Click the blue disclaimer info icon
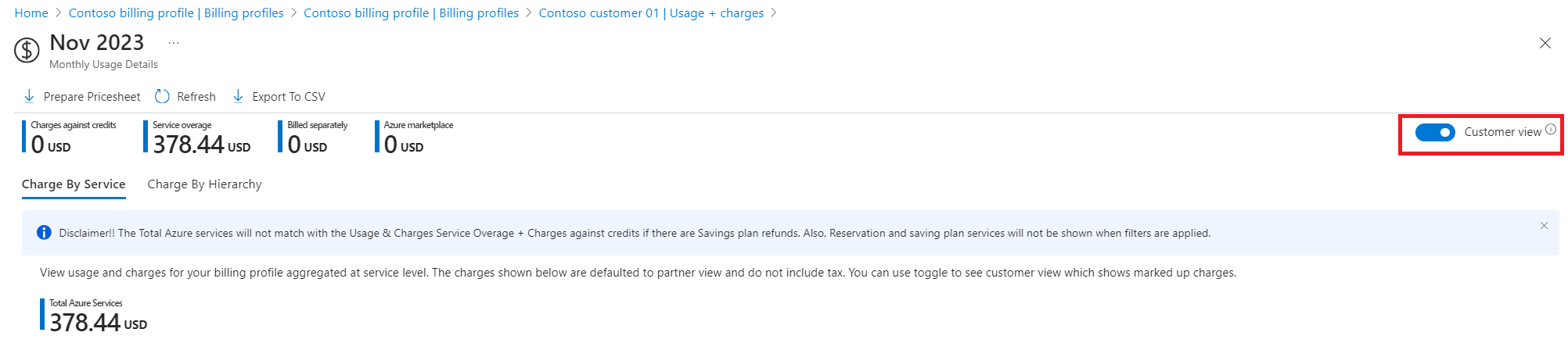This screenshot has height=343, width=1568. 44,233
